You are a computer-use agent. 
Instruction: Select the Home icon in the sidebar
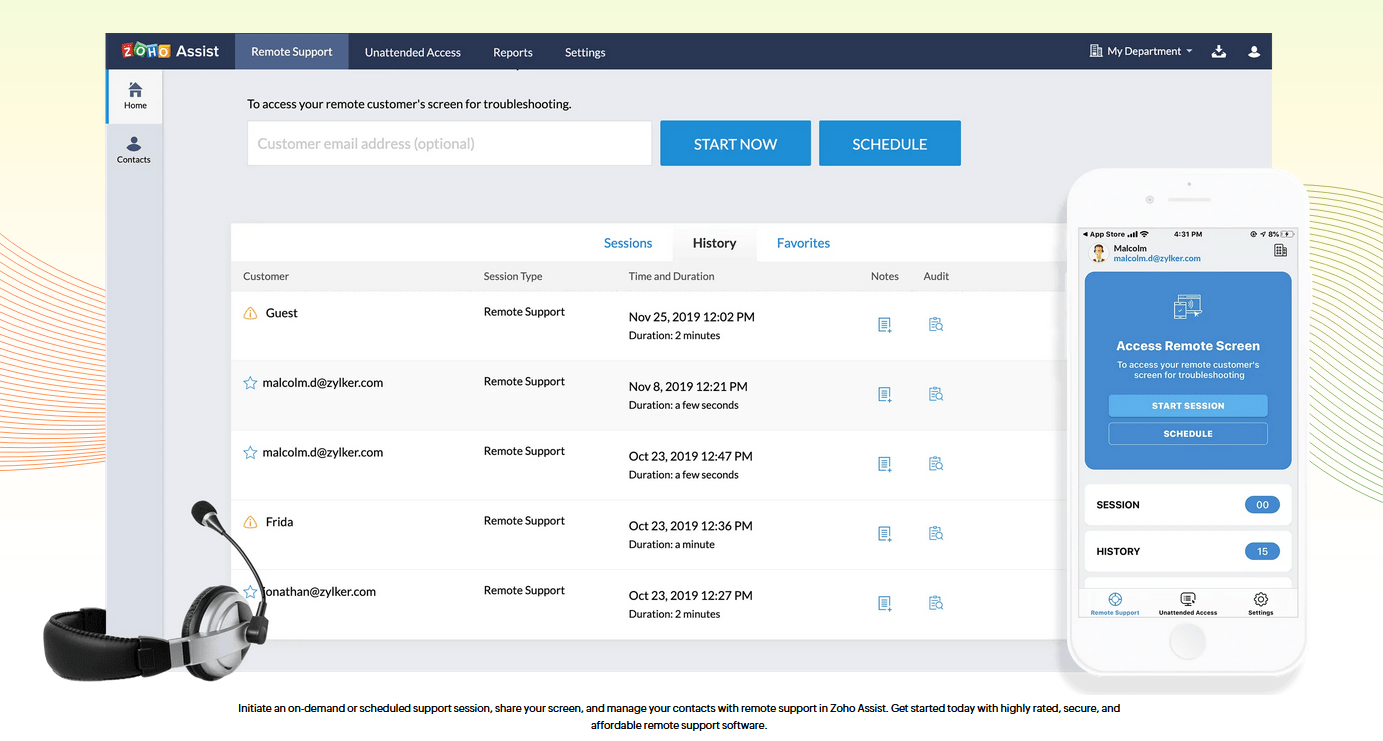(135, 95)
